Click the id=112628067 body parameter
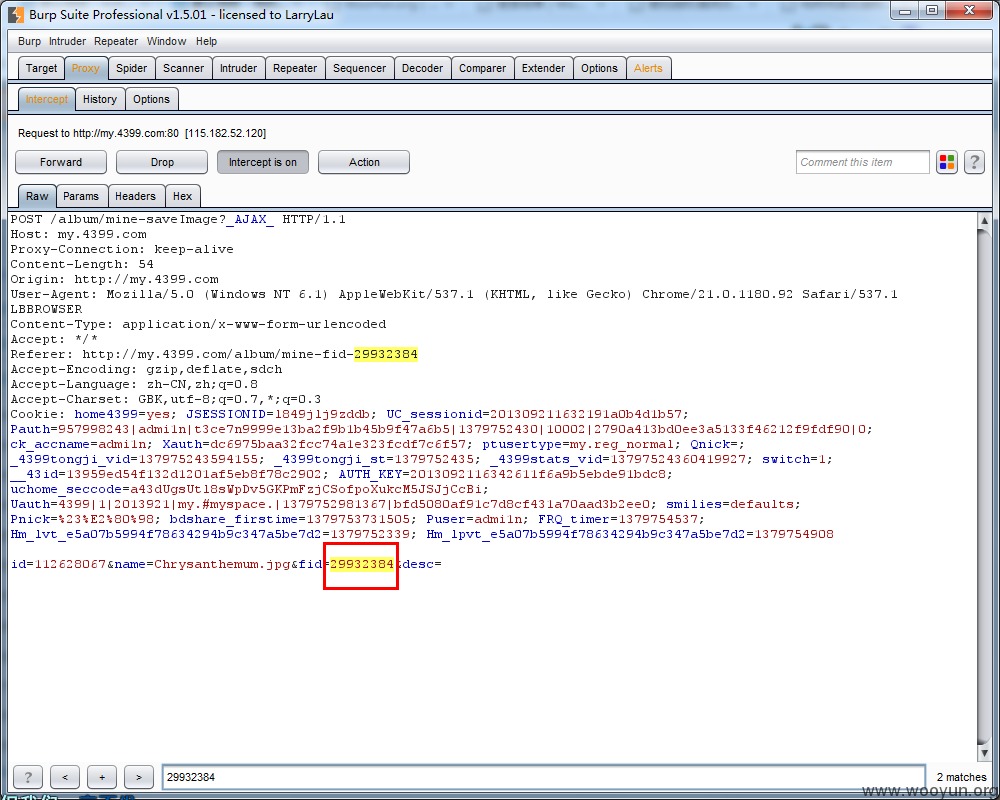This screenshot has width=1000, height=800. [58, 564]
